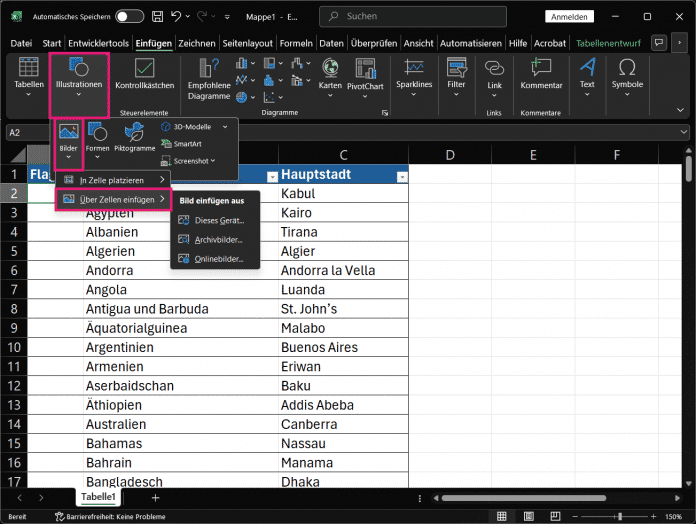Insert a SmartArt graphic

click(x=186, y=143)
